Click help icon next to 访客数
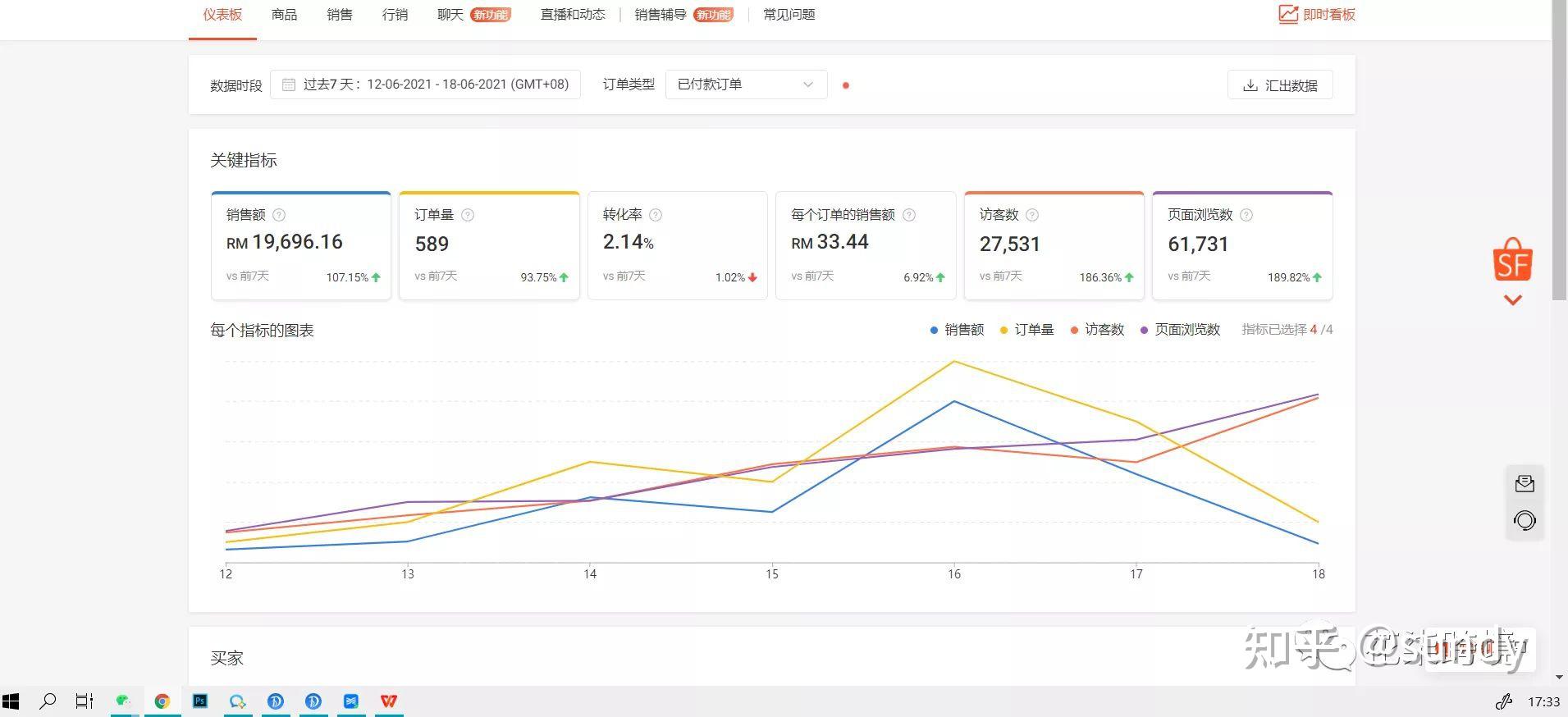The image size is (1568, 717). [1032, 215]
